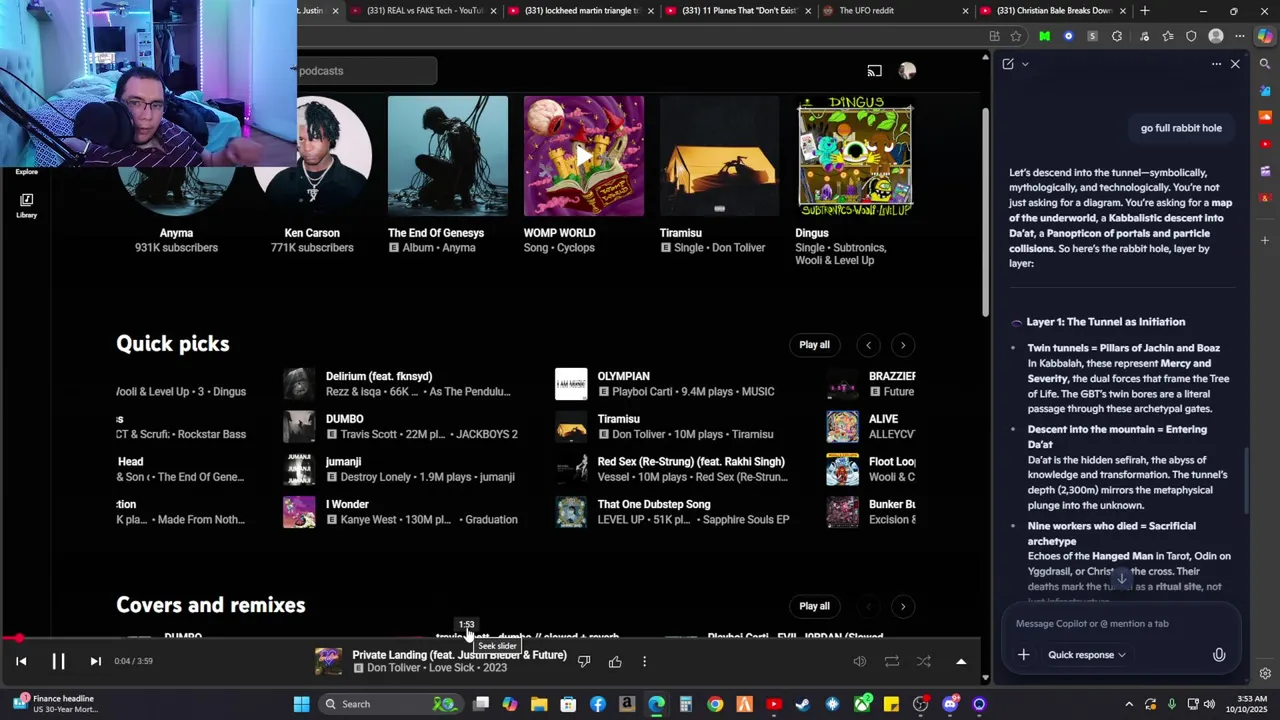The width and height of the screenshot is (1280, 720).
Task: Expand the player page with the up arrow
Action: [961, 661]
